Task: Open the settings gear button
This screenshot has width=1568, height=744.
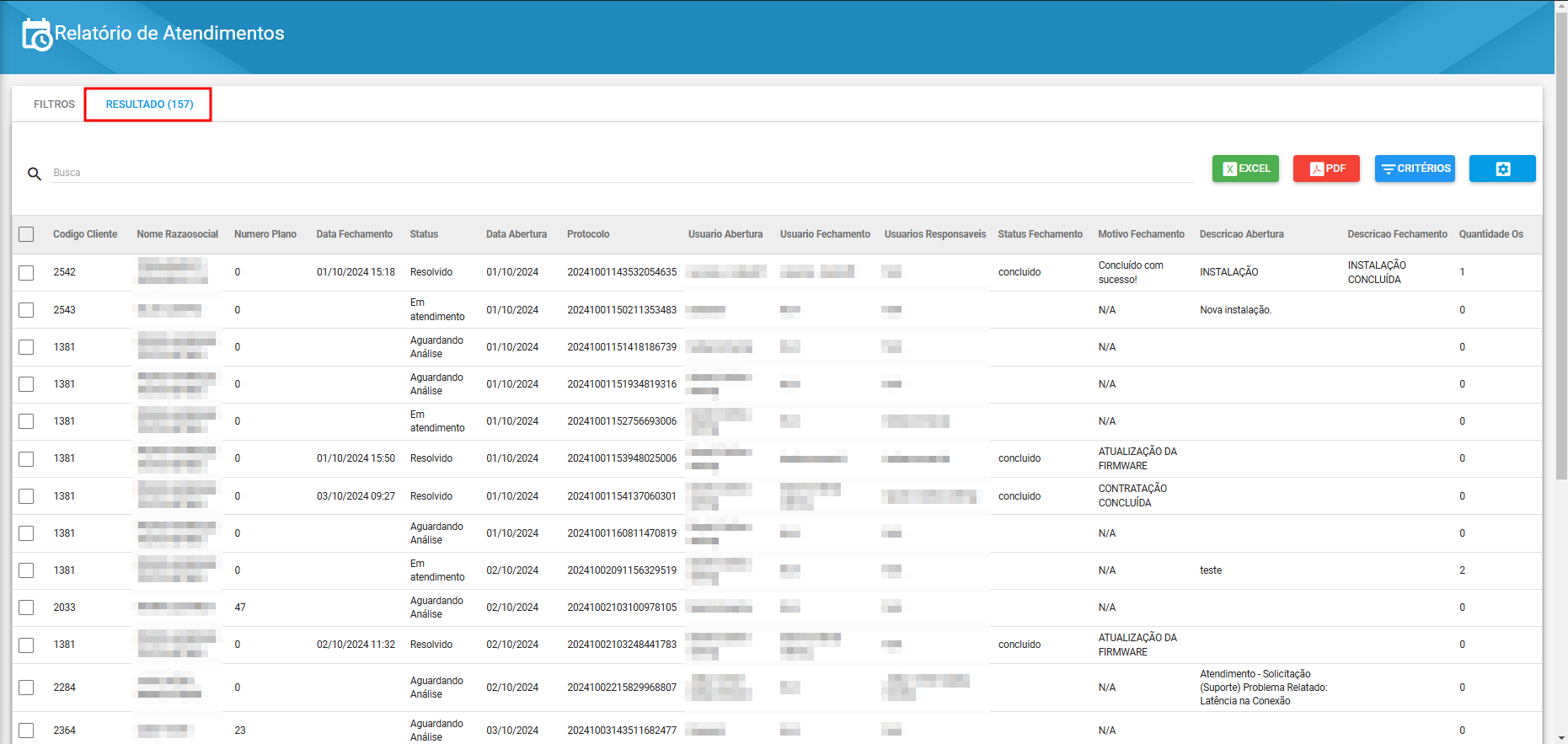Action: (1502, 169)
